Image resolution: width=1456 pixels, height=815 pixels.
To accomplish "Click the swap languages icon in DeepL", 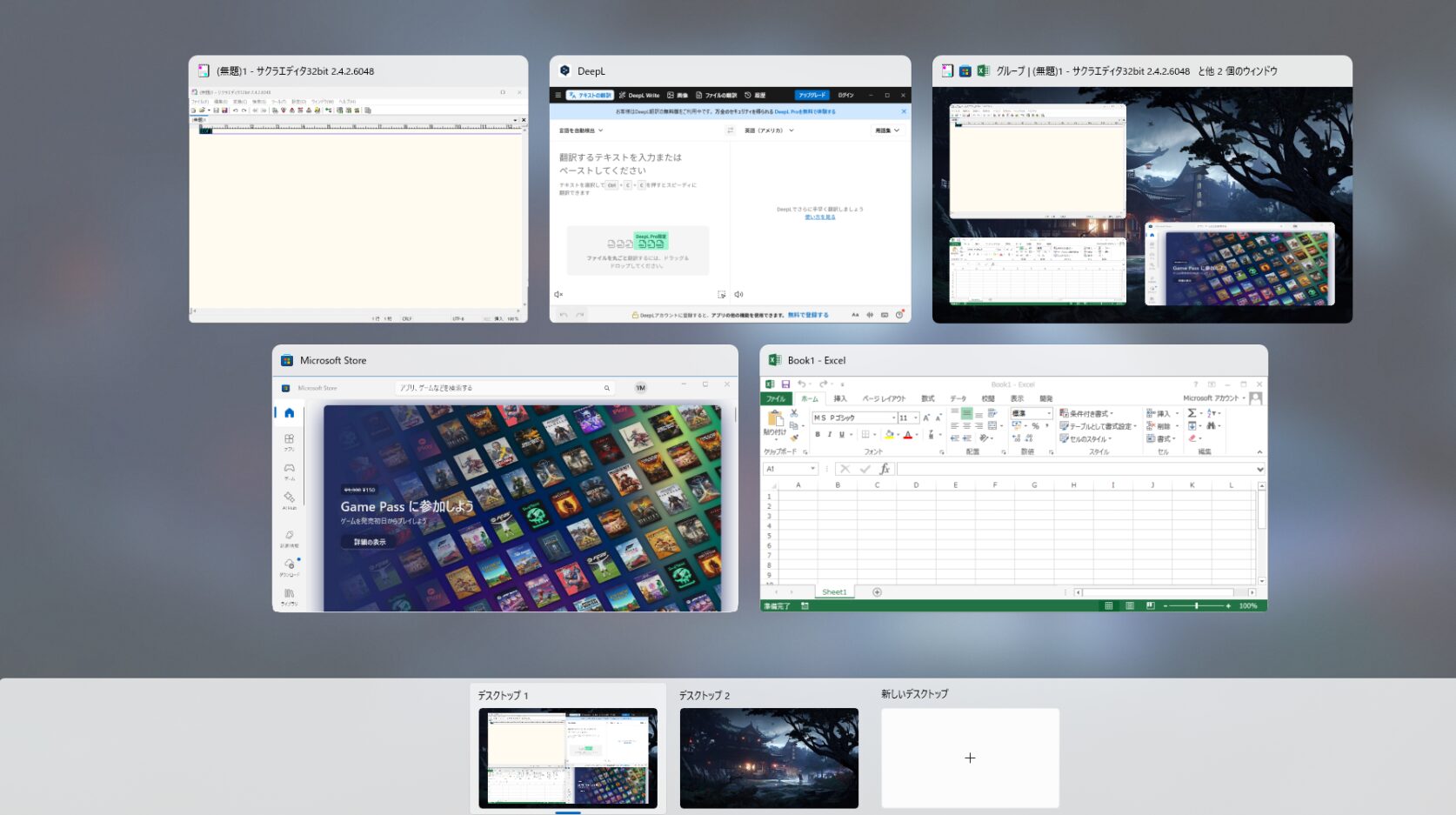I will pos(730,130).
